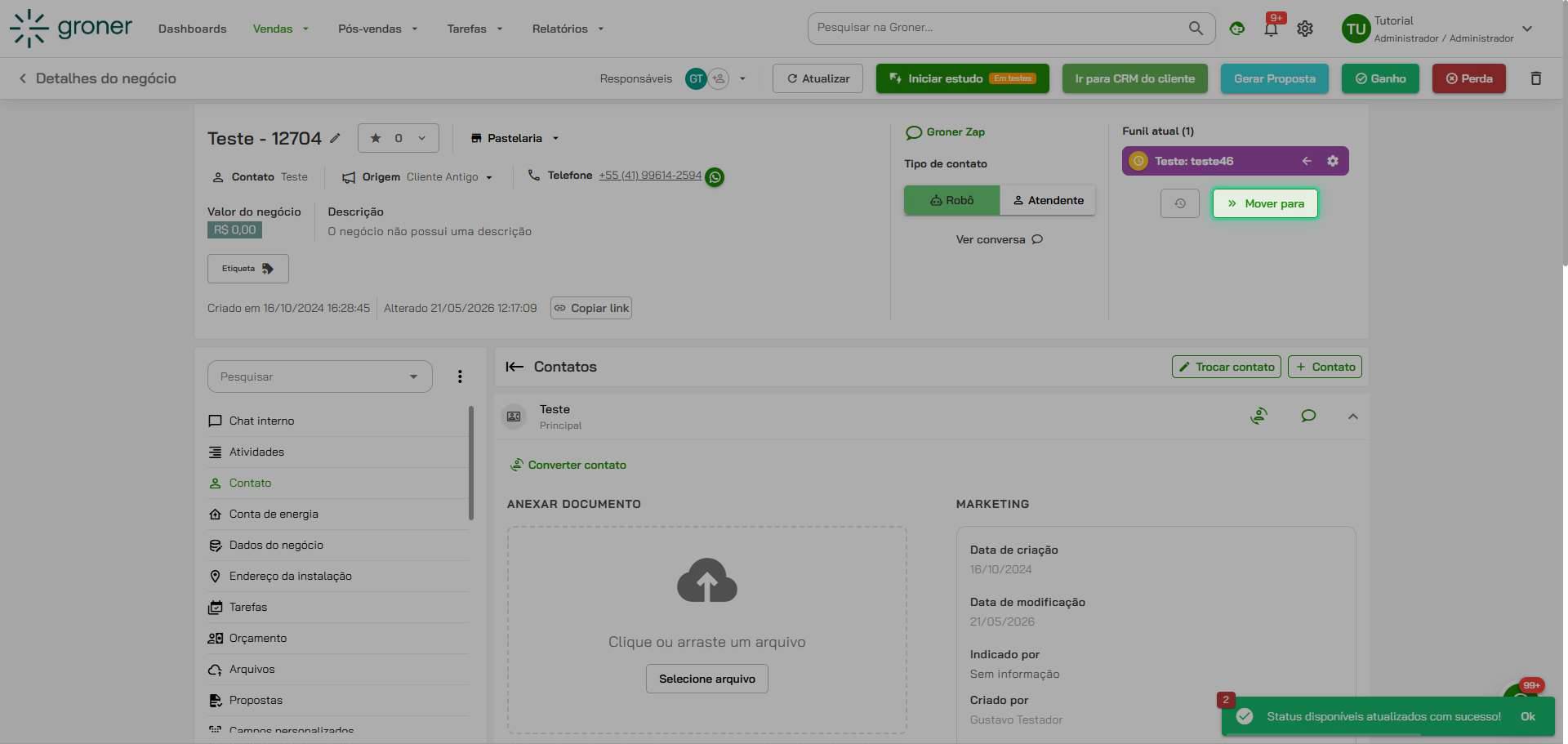Viewport: 1568px width, 744px height.
Task: Go back using the Detalhes do negócio arrow
Action: (23, 78)
